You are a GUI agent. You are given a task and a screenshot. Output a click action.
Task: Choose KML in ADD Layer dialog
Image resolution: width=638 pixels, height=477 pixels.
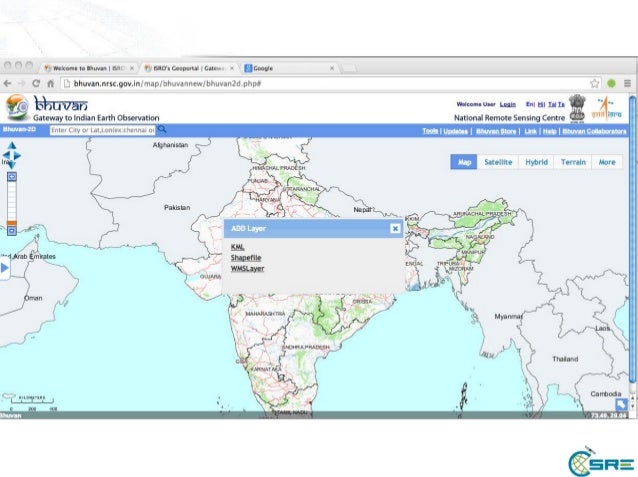pos(237,247)
